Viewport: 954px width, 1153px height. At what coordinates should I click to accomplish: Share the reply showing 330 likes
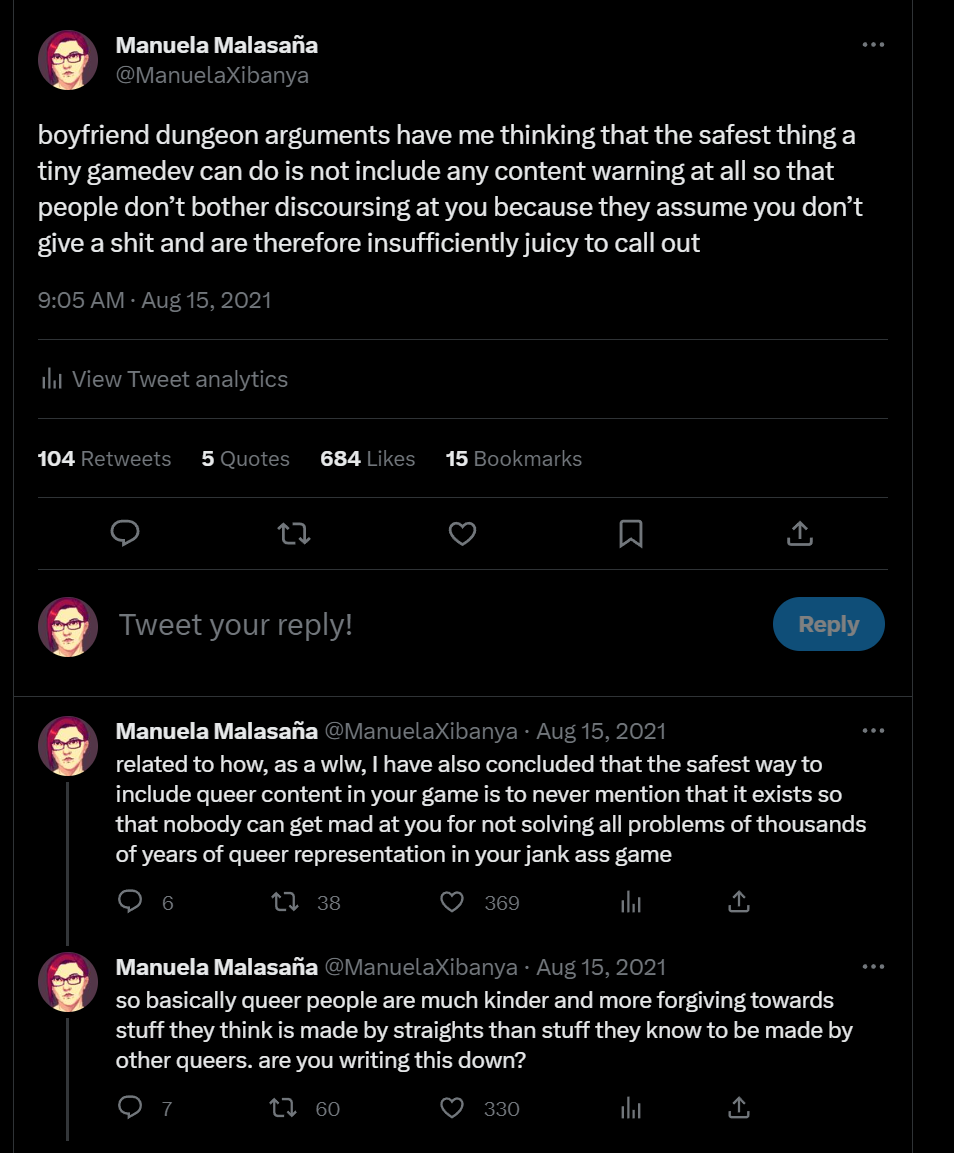[x=738, y=1107]
